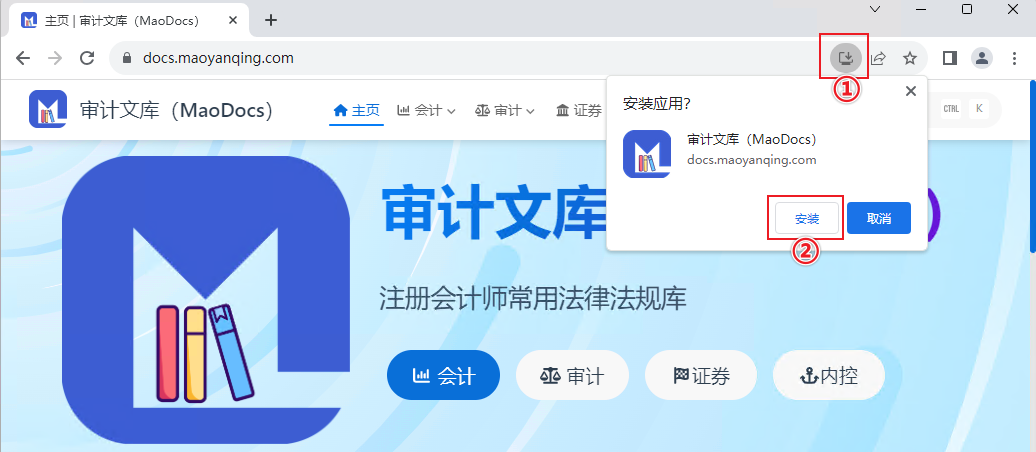
Task: Open a new browser tab
Action: coord(270,20)
